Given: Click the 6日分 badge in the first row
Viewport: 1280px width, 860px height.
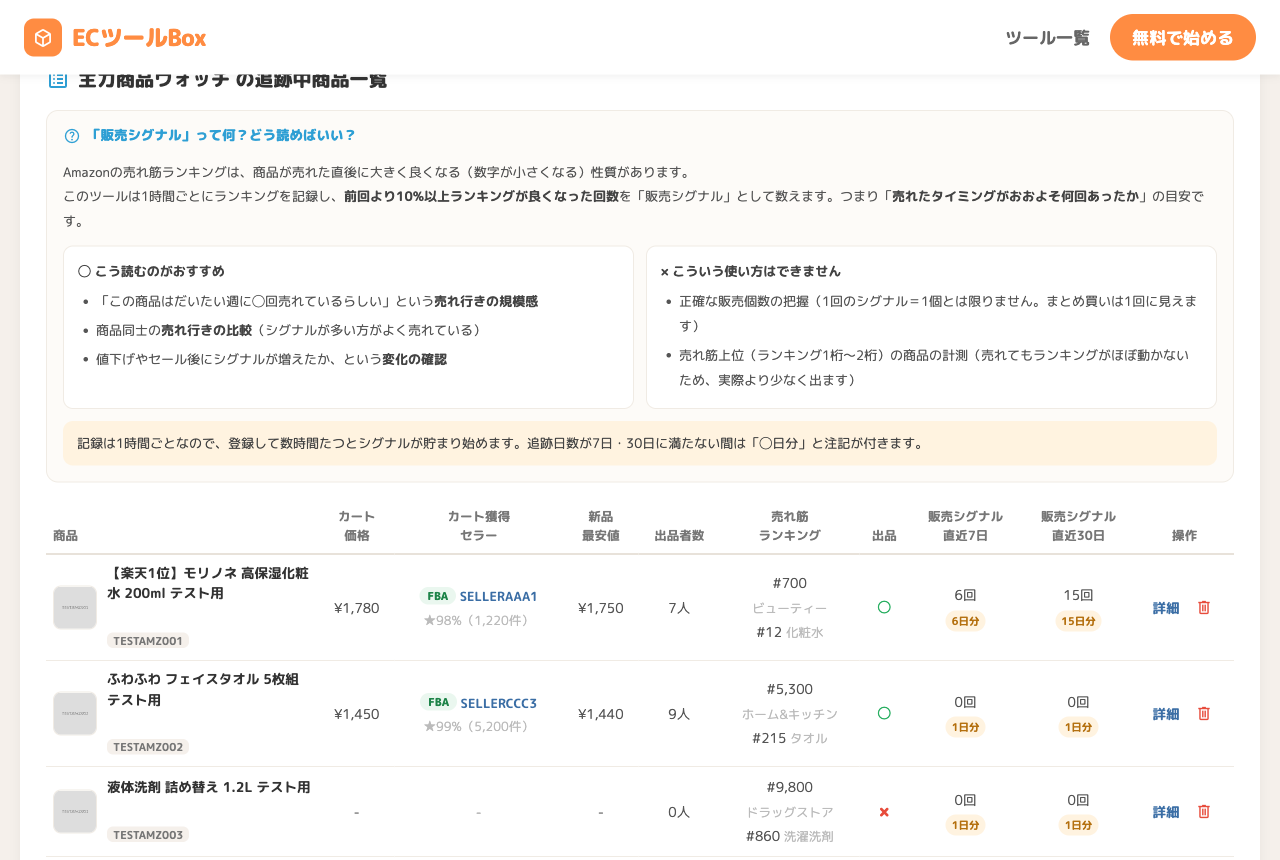Looking at the screenshot, I should coord(965,621).
